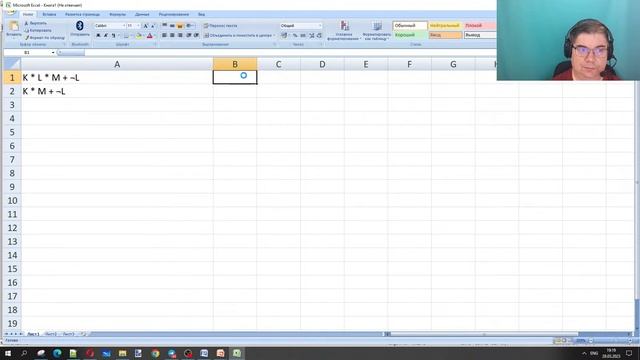
Task: Select cell with K * L * M + ¬L
Action: 117,78
